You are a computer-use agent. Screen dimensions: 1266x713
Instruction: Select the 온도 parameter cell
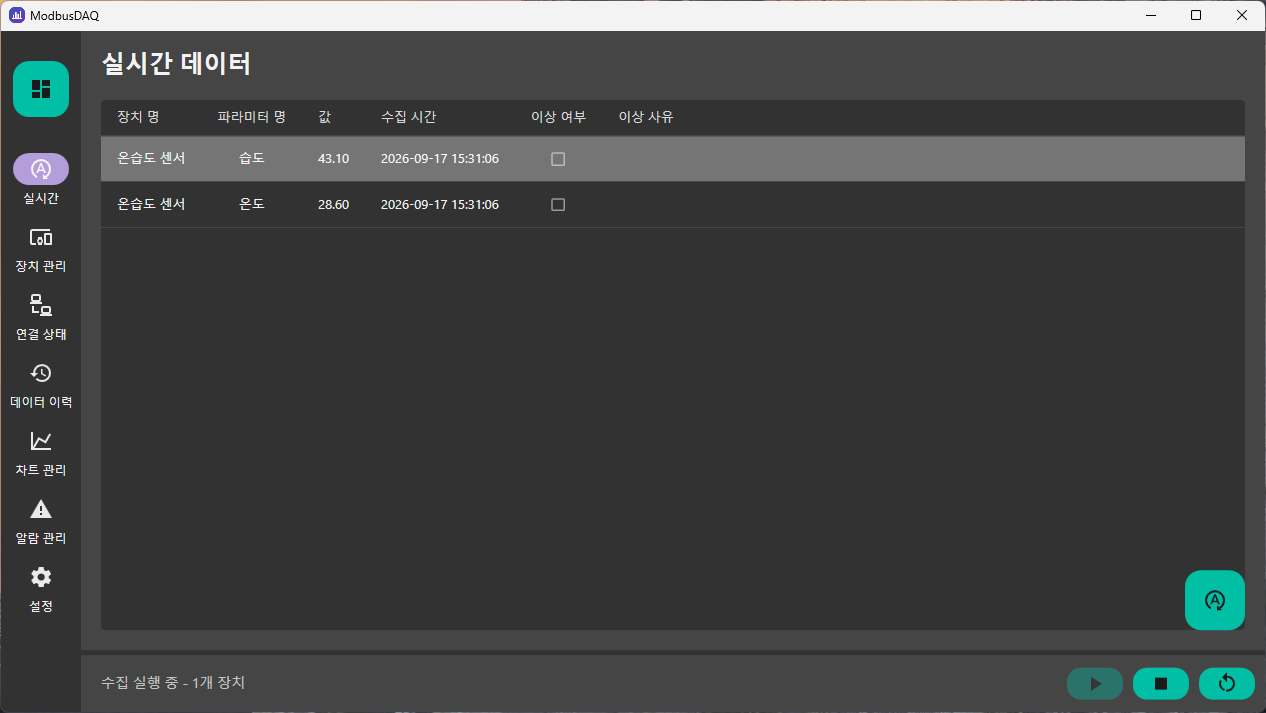[x=252, y=205]
